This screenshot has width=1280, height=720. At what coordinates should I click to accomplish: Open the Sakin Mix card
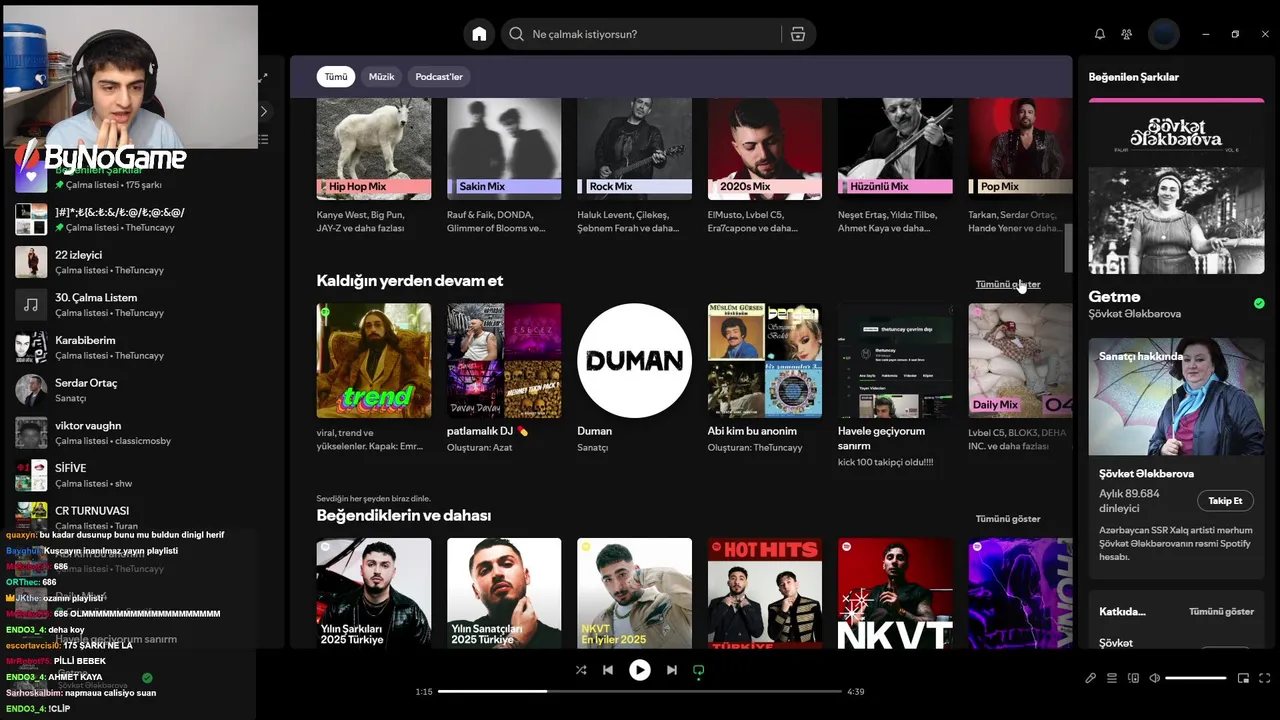coord(504,166)
